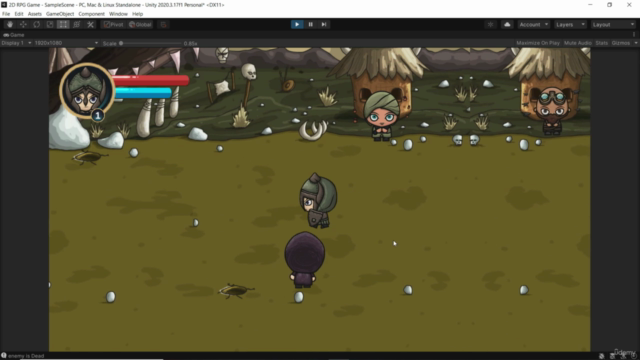Open the Account dropdown

coord(533,24)
